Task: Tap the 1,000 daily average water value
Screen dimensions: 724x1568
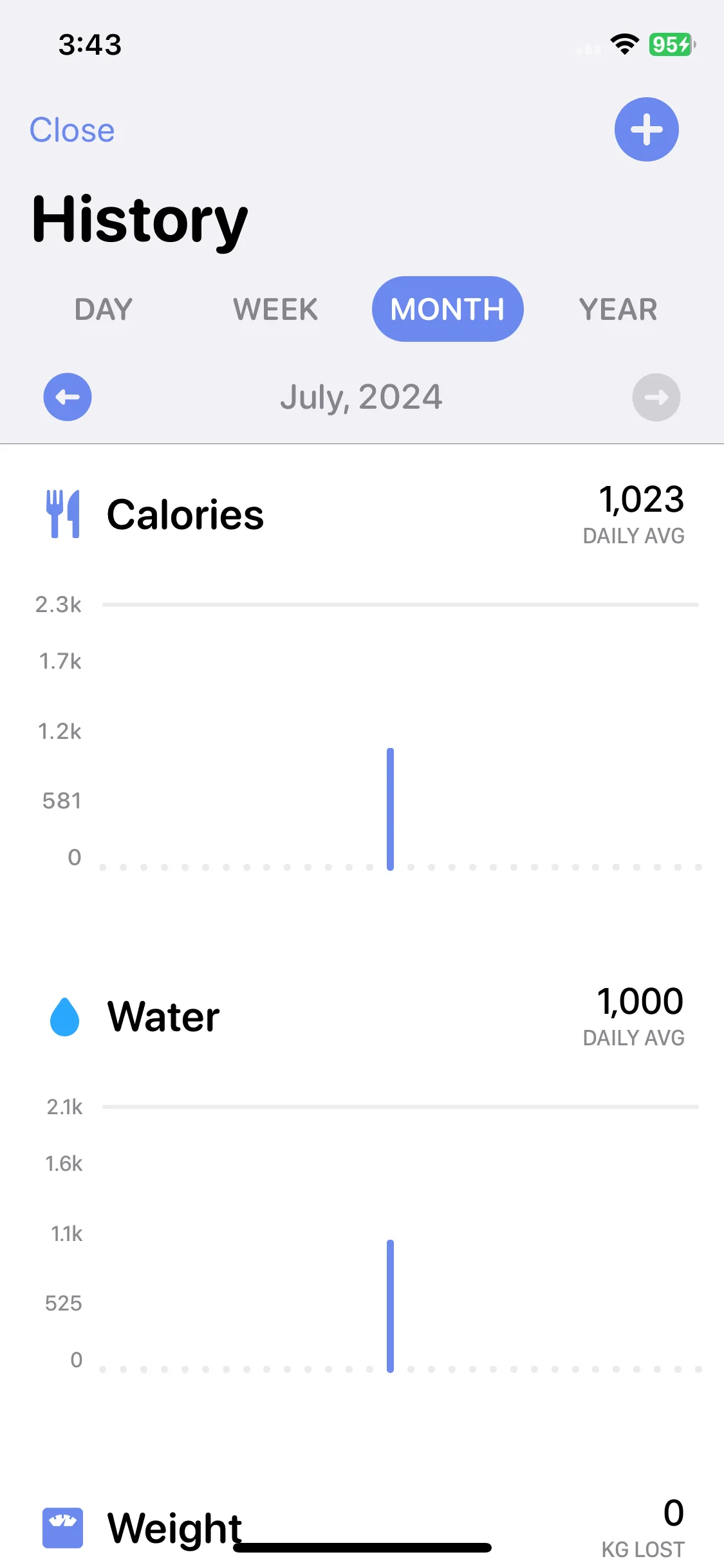Action: pos(640,1002)
